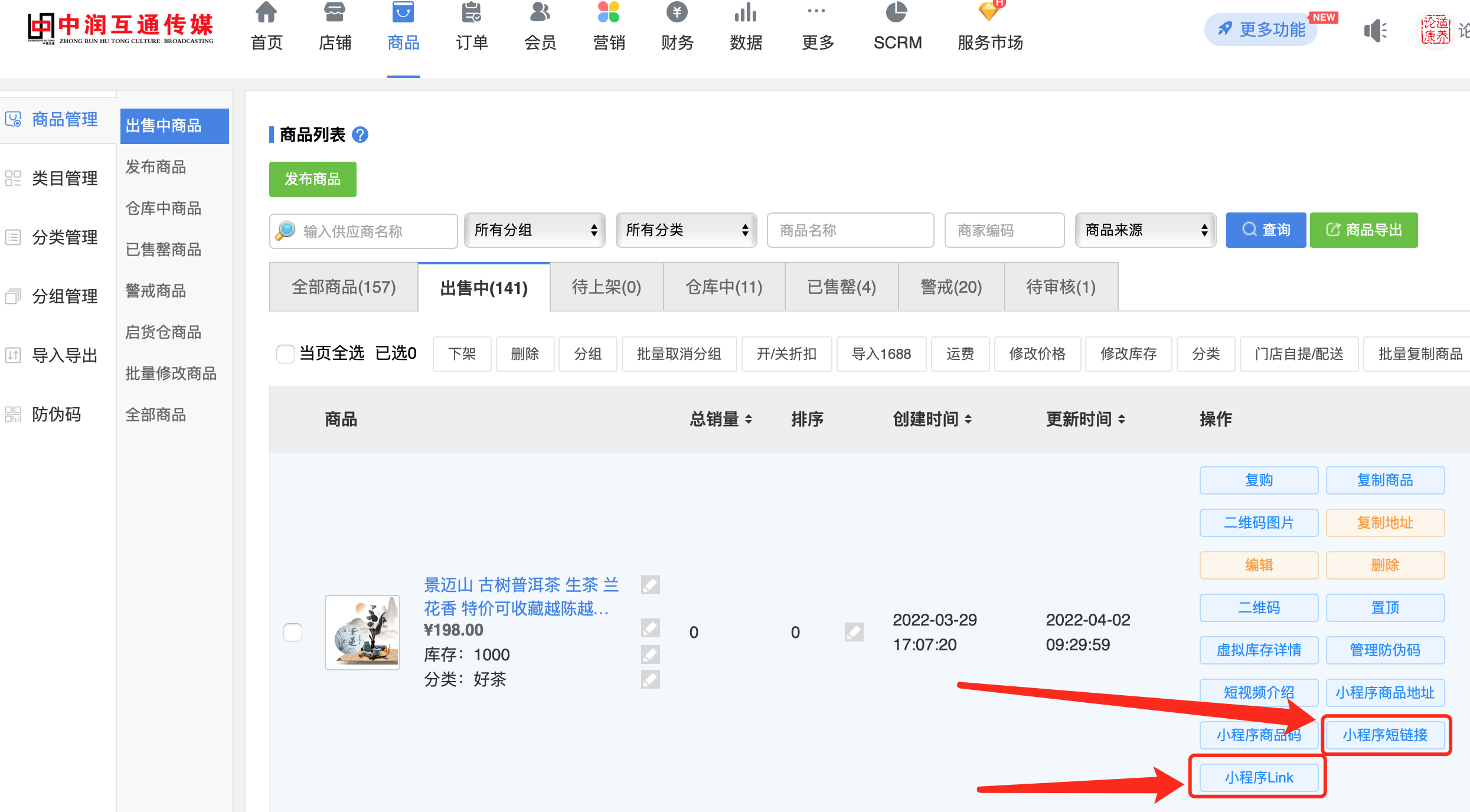Viewport: 1470px width, 812px height.
Task: Open the 所有分组 dropdown
Action: tap(534, 230)
